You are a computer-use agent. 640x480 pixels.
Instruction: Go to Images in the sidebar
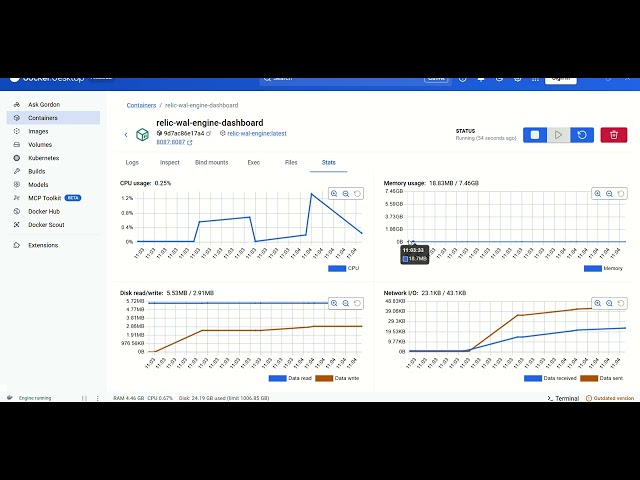53,131
